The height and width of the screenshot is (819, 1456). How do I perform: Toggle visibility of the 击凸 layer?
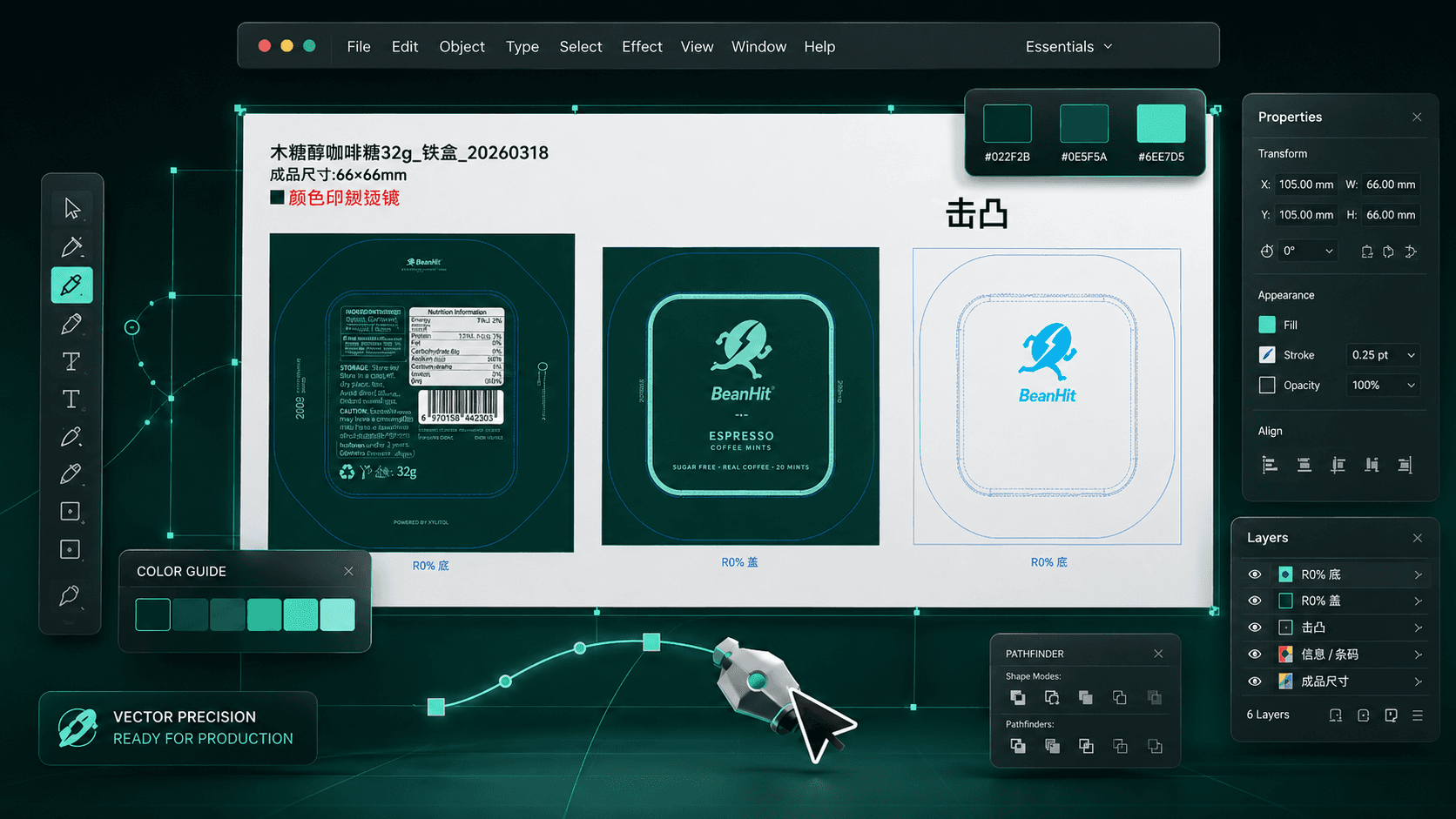(x=1255, y=628)
